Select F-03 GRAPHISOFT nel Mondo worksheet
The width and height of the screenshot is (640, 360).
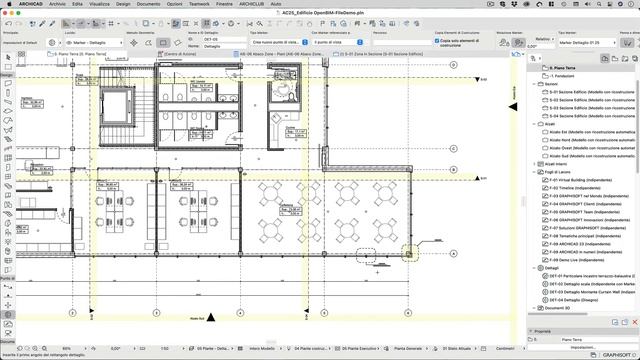tap(585, 196)
